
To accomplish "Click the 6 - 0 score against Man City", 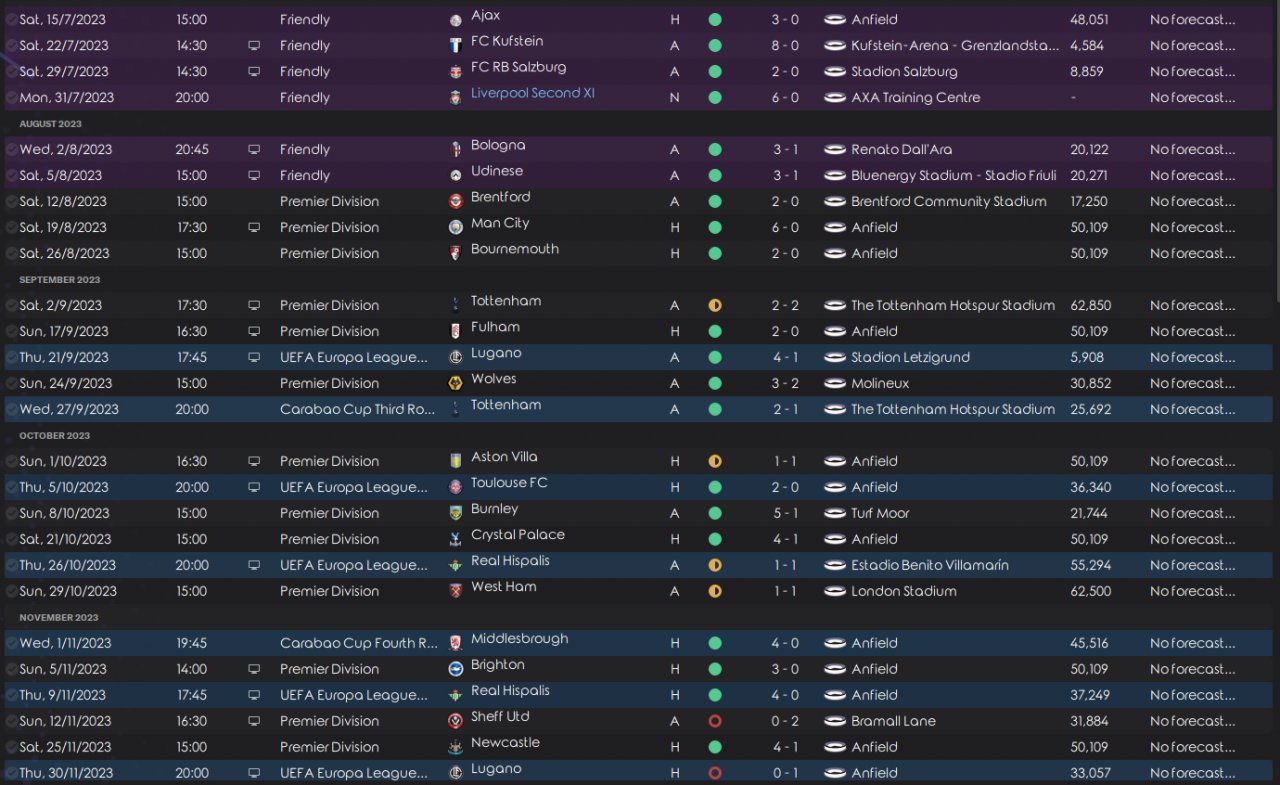I will coord(785,227).
